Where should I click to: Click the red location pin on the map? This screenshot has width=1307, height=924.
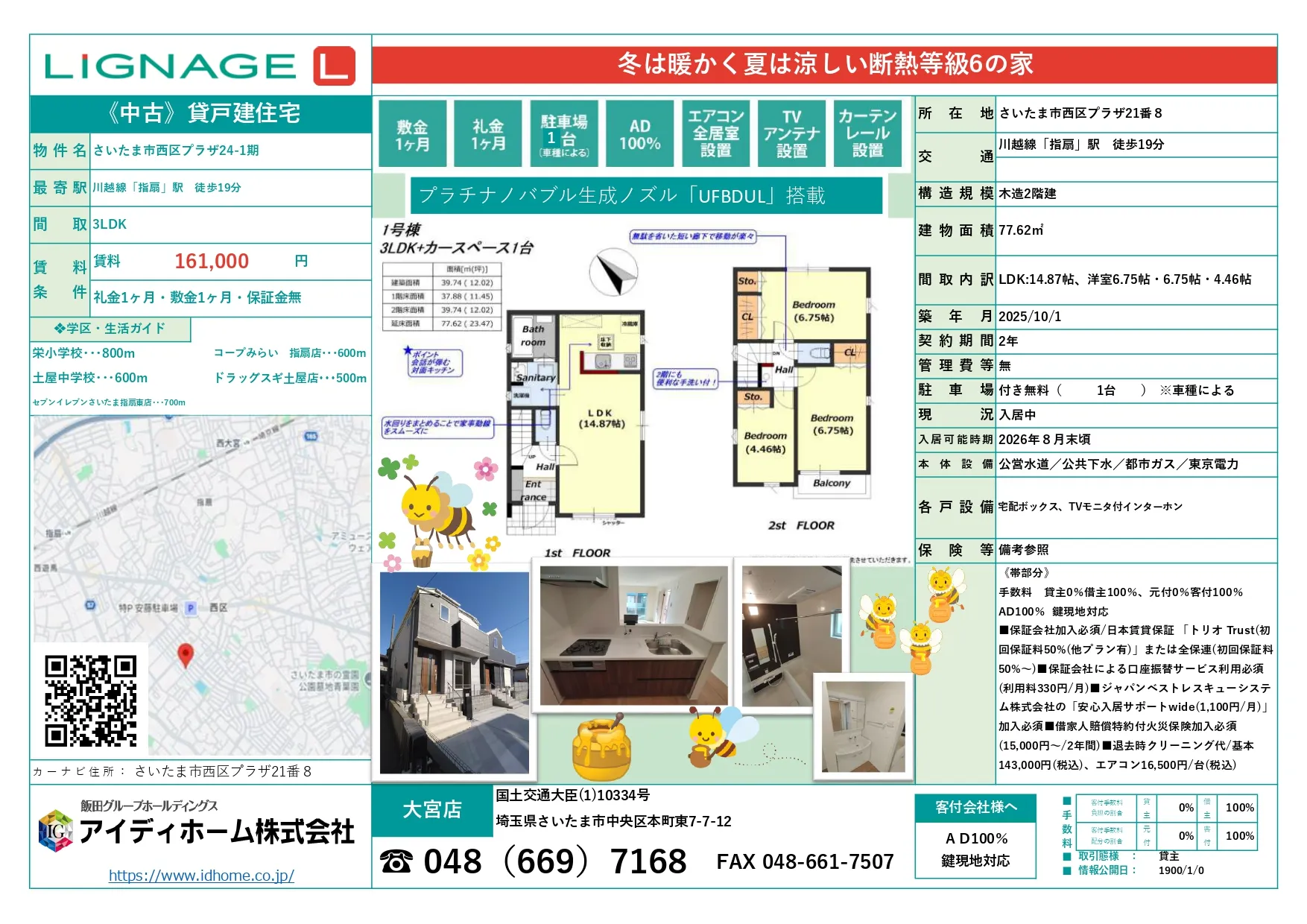[x=186, y=656]
